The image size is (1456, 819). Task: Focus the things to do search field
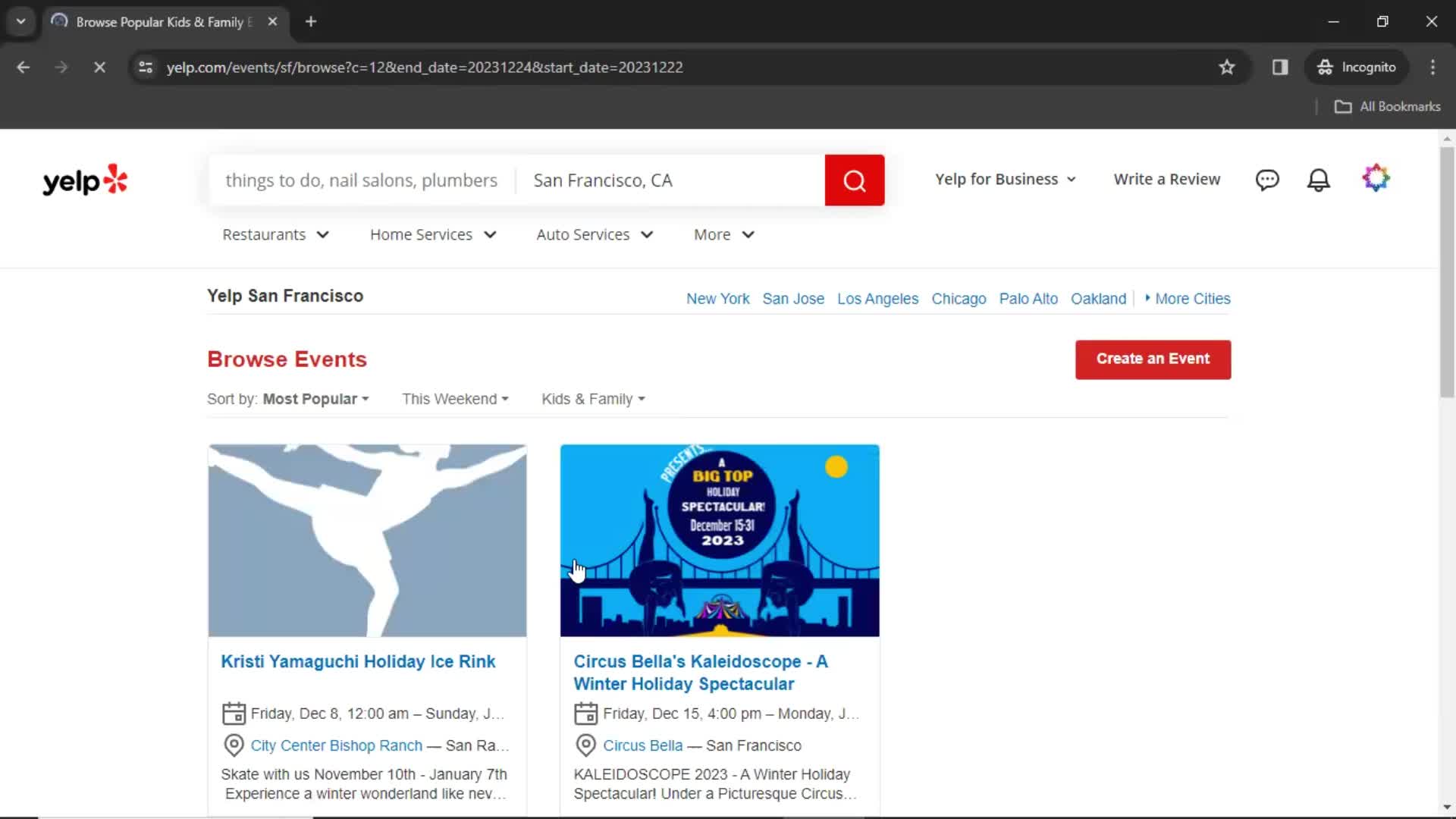click(361, 180)
